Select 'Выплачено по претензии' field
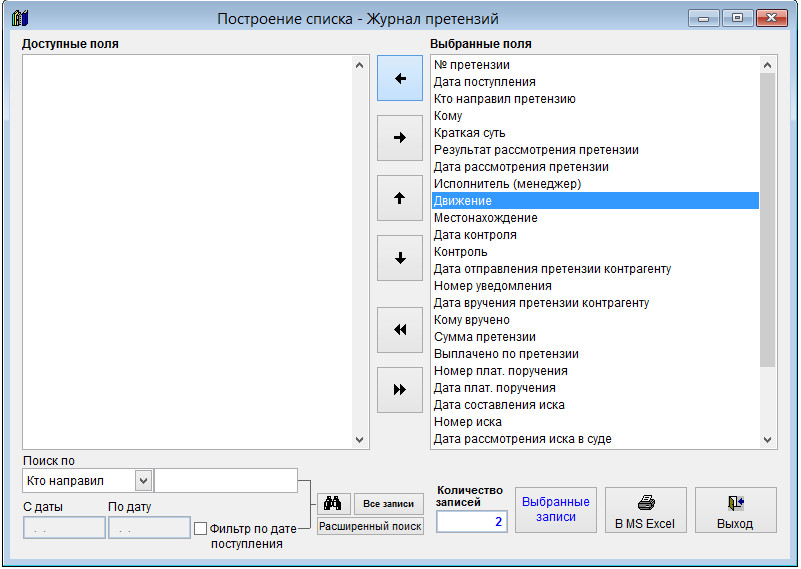The width and height of the screenshot is (801, 569). click(595, 353)
